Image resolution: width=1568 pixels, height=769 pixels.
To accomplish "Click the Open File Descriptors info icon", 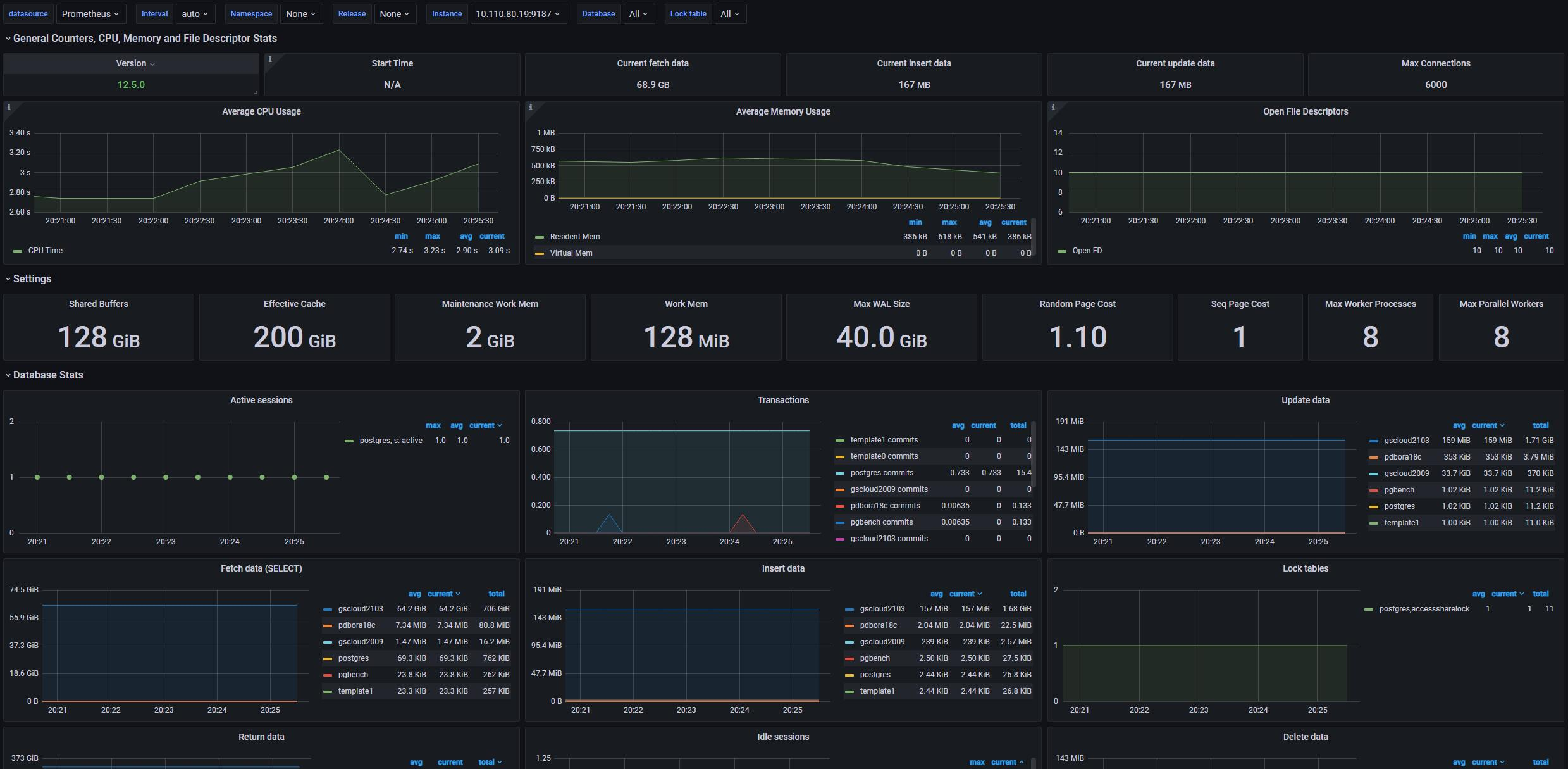I will tap(1053, 108).
